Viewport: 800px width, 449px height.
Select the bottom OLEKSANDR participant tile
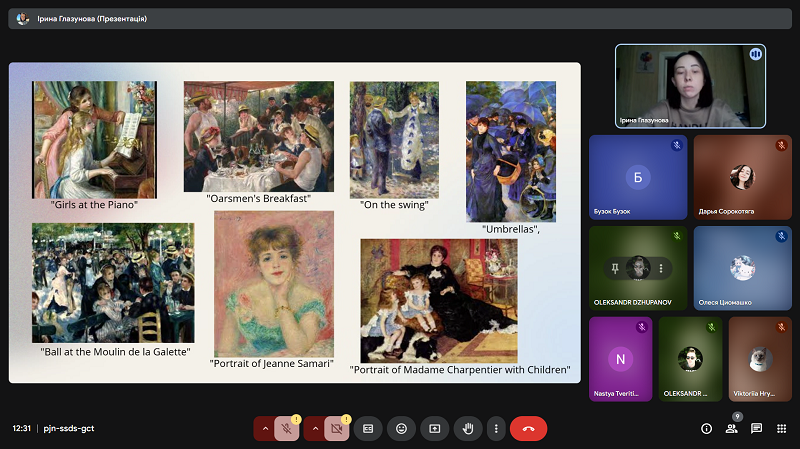[x=690, y=359]
